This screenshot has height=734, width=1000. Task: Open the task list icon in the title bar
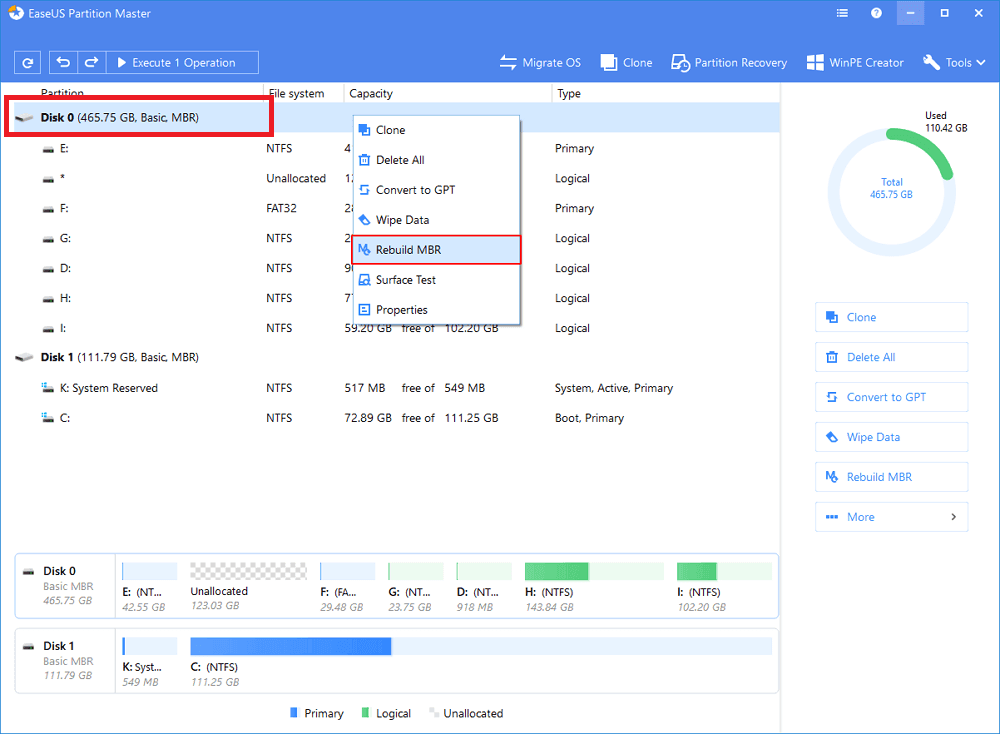click(x=843, y=14)
